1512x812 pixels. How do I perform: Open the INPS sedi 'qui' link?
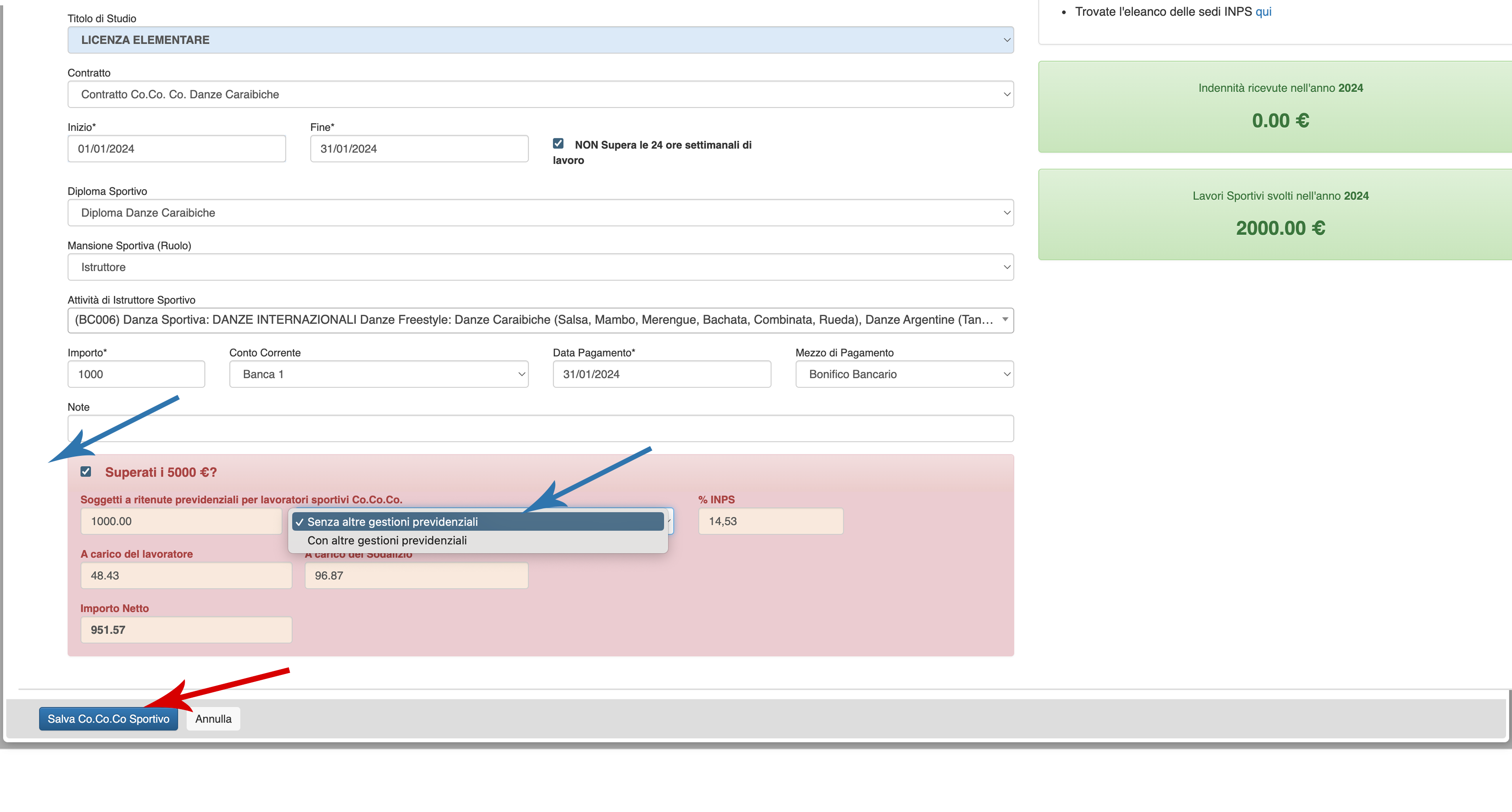(x=1263, y=12)
